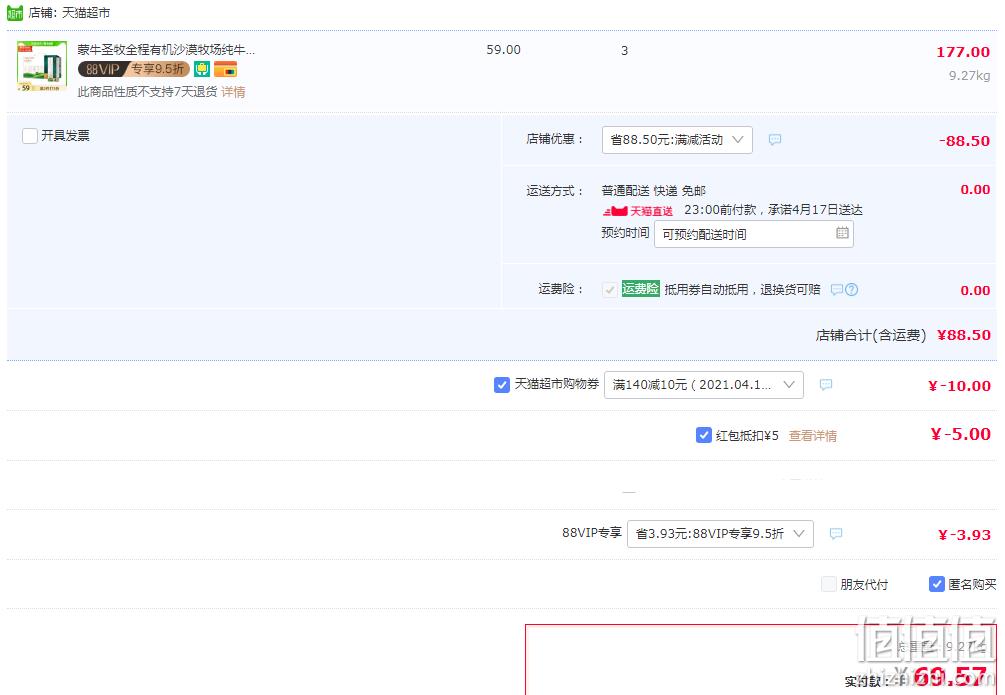1005x695 pixels.
Task: Click the question mark help icon for 运费险
Action: tap(851, 290)
